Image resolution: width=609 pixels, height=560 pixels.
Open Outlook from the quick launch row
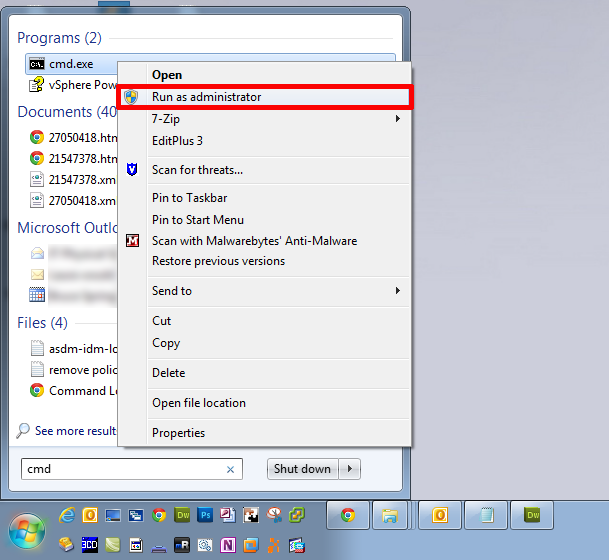(x=90, y=515)
